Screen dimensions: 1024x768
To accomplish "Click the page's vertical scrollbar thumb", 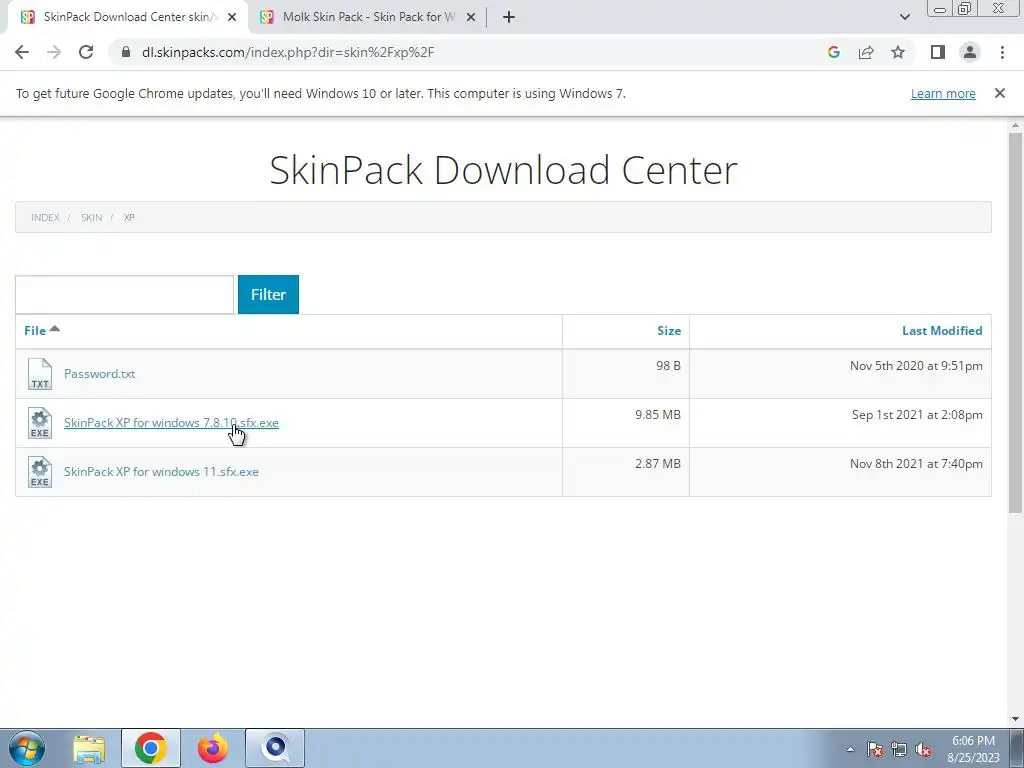I will pyautogui.click(x=1016, y=323).
